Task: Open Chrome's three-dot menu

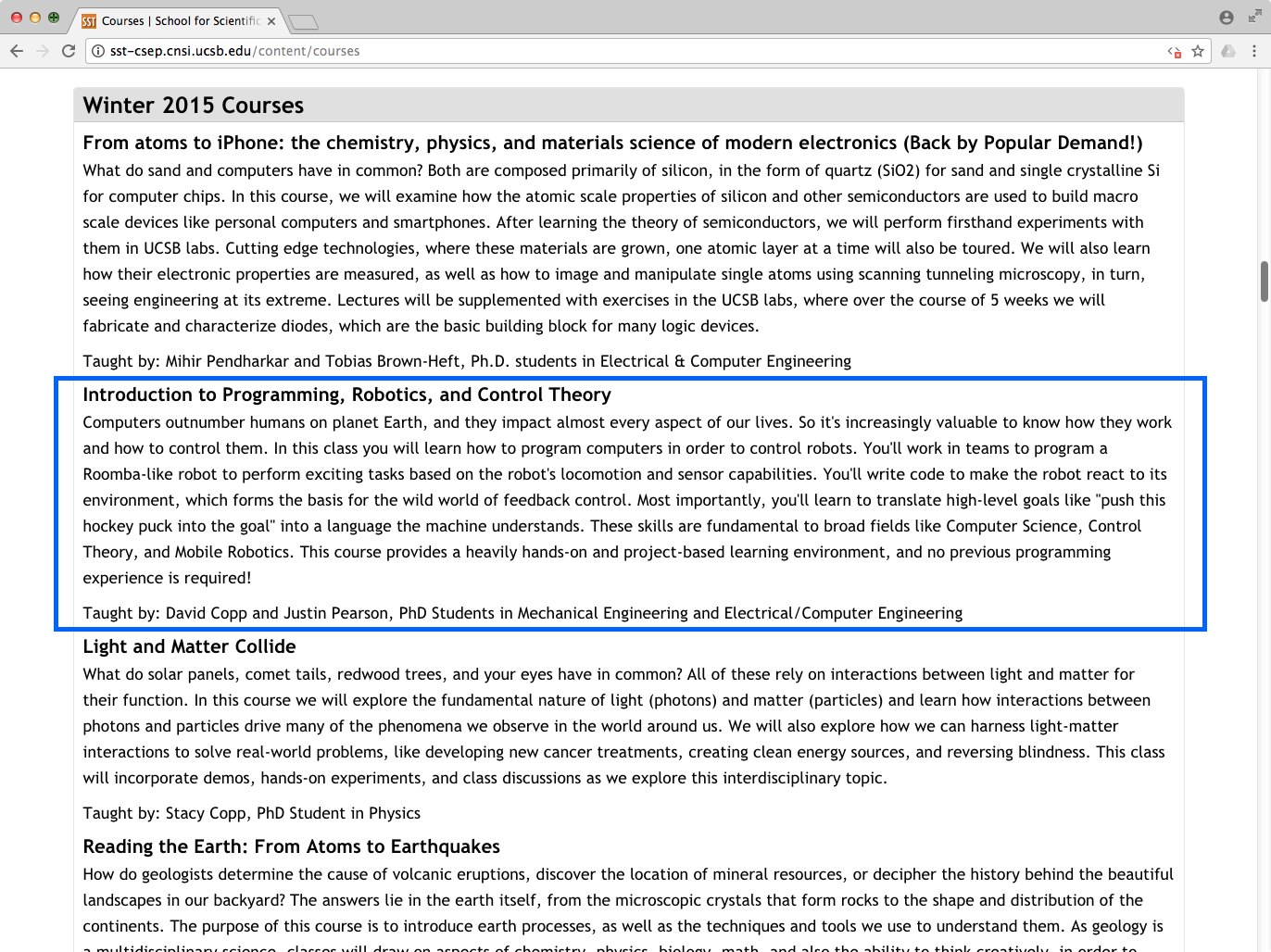Action: pos(1254,51)
